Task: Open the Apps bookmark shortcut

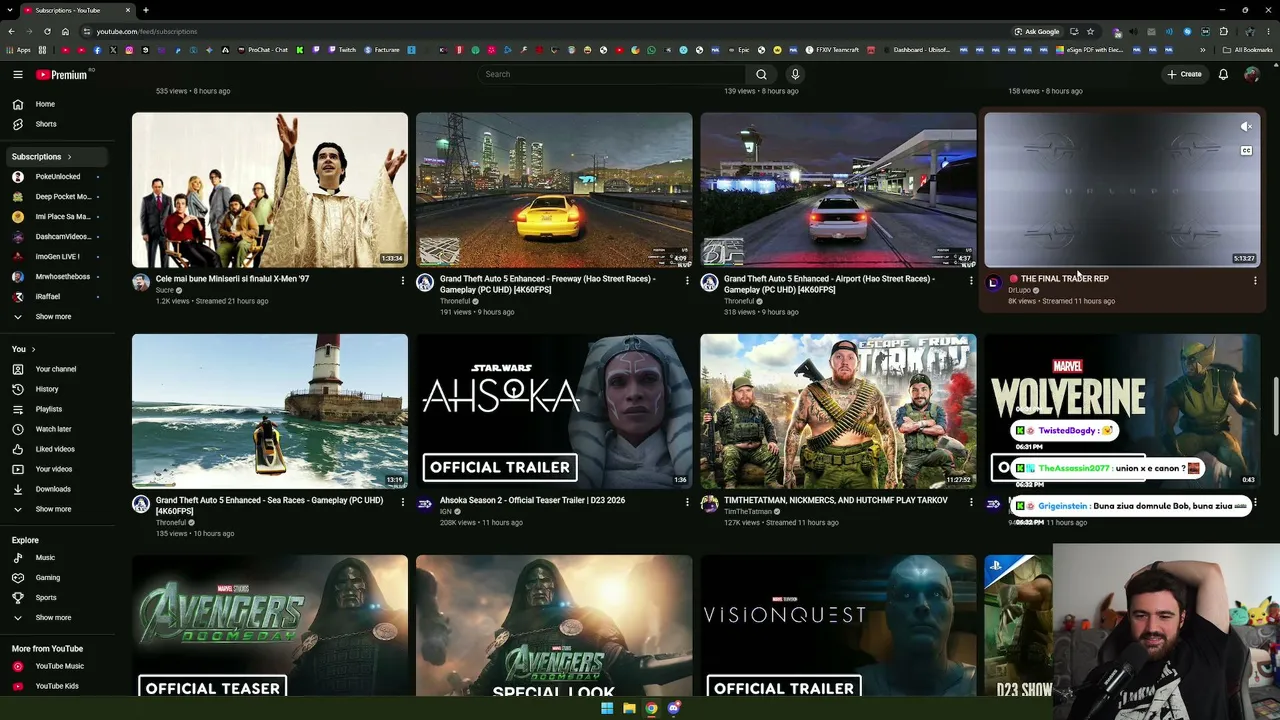Action: [19, 50]
